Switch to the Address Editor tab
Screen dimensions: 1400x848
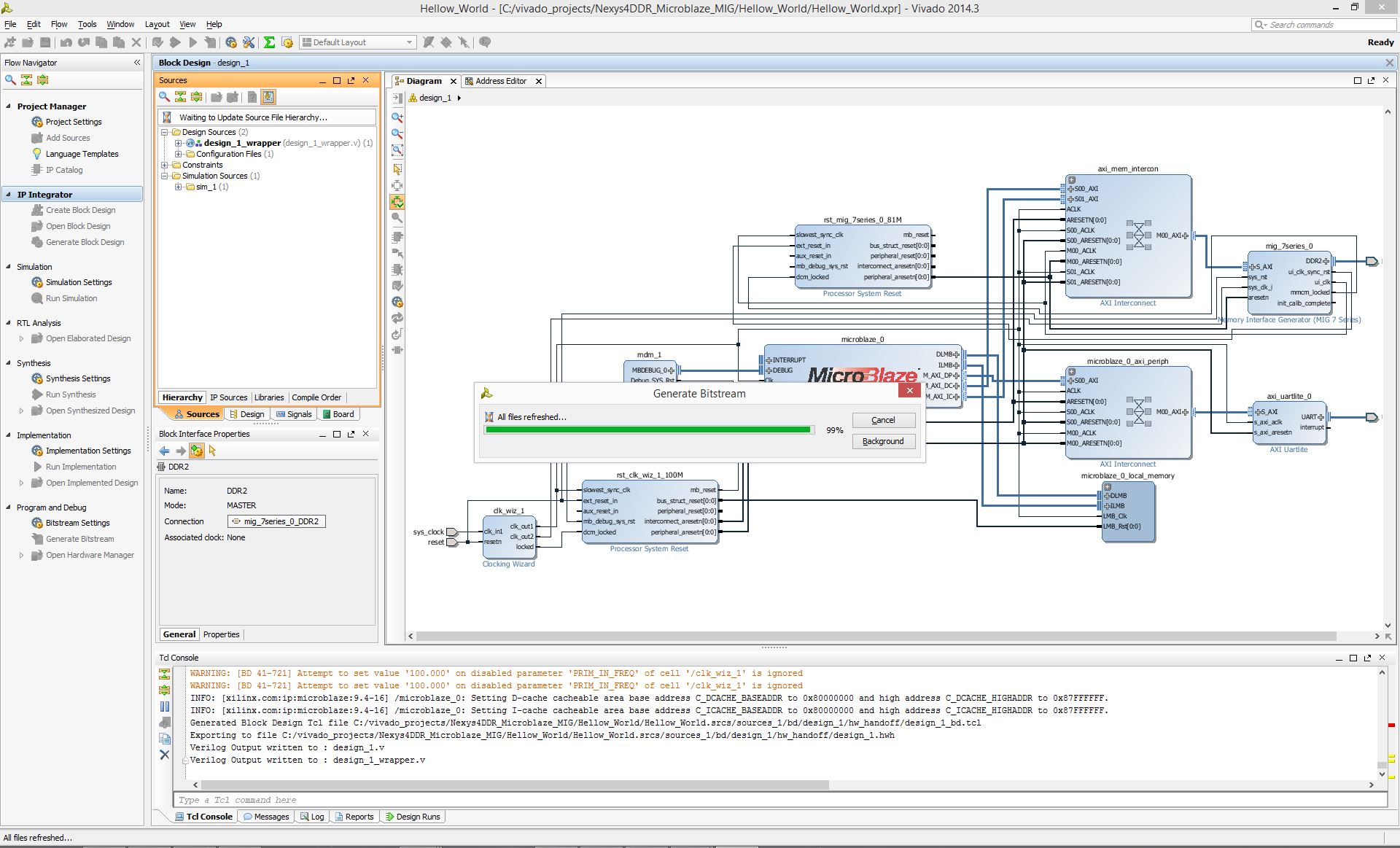pos(500,81)
